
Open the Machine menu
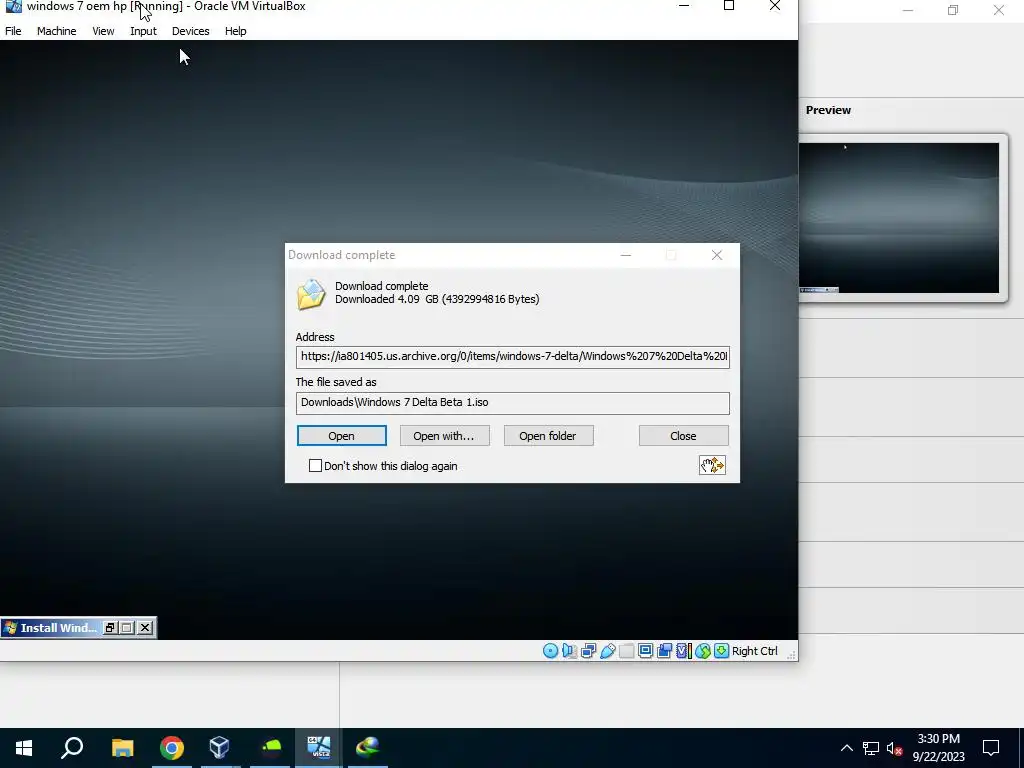click(56, 31)
